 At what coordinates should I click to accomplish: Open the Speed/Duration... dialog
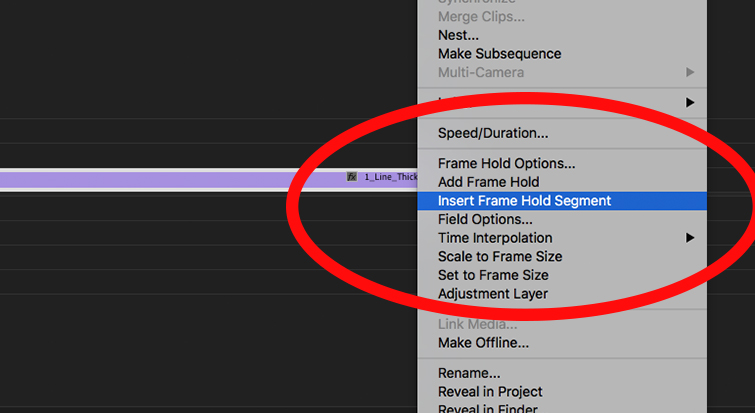493,133
